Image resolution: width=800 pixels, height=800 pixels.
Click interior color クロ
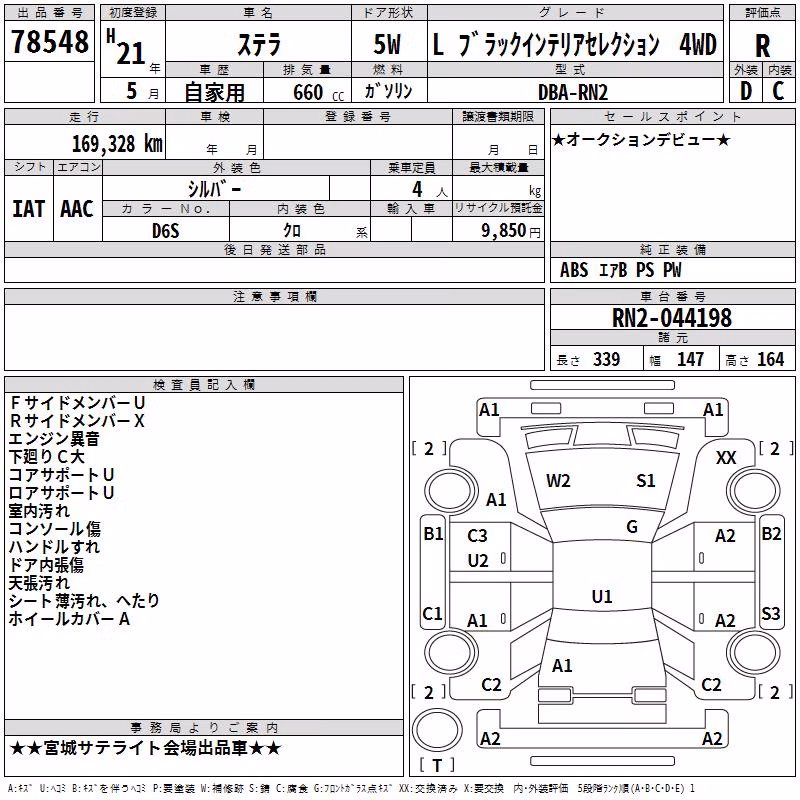click(292, 231)
